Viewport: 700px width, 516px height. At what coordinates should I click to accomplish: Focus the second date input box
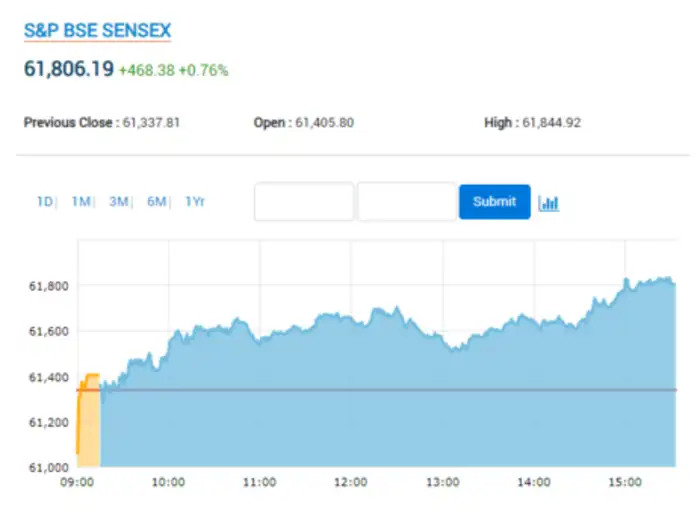[407, 202]
